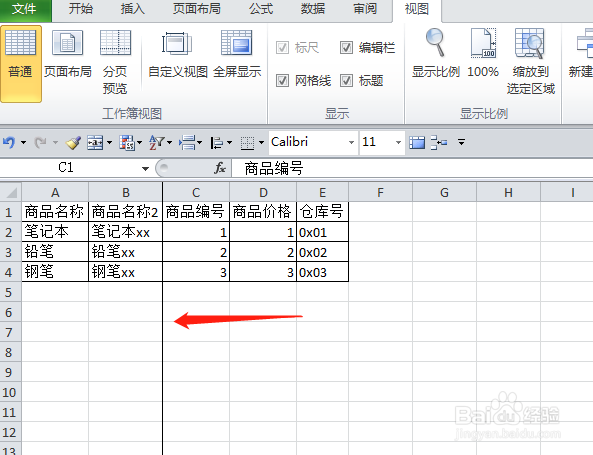
Task: Open Customize Quick Access Toolbar arrow
Action: [x=461, y=143]
